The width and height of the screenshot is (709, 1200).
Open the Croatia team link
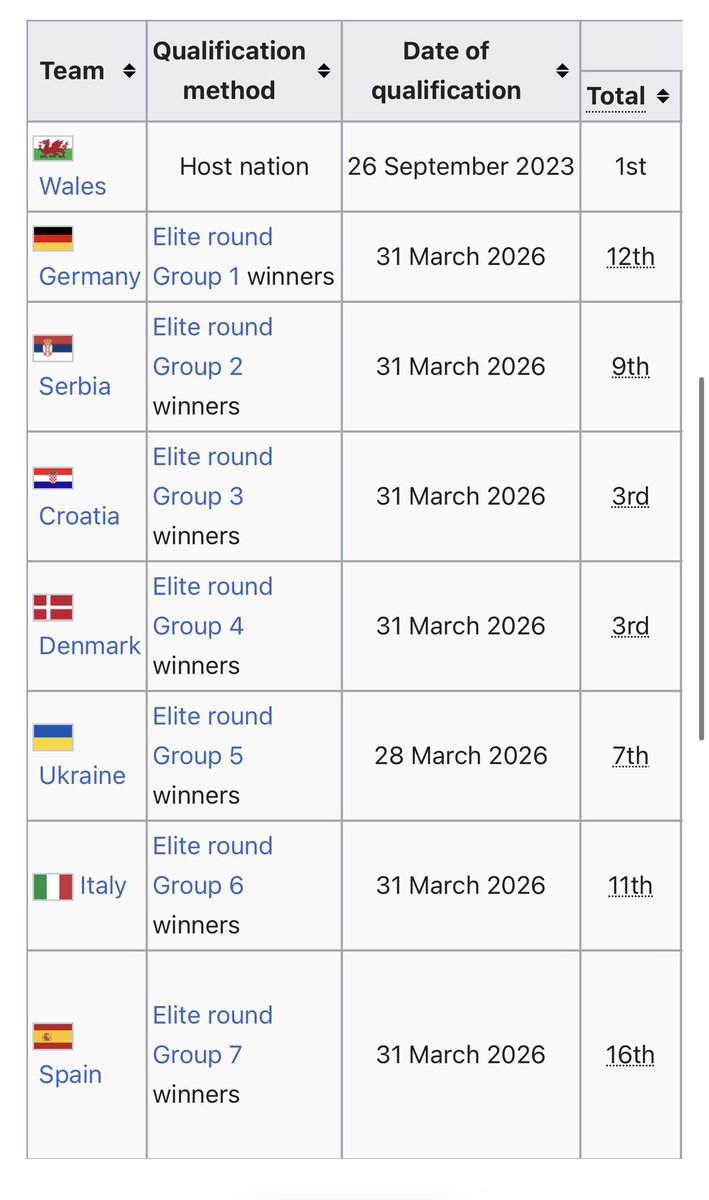tap(79, 516)
